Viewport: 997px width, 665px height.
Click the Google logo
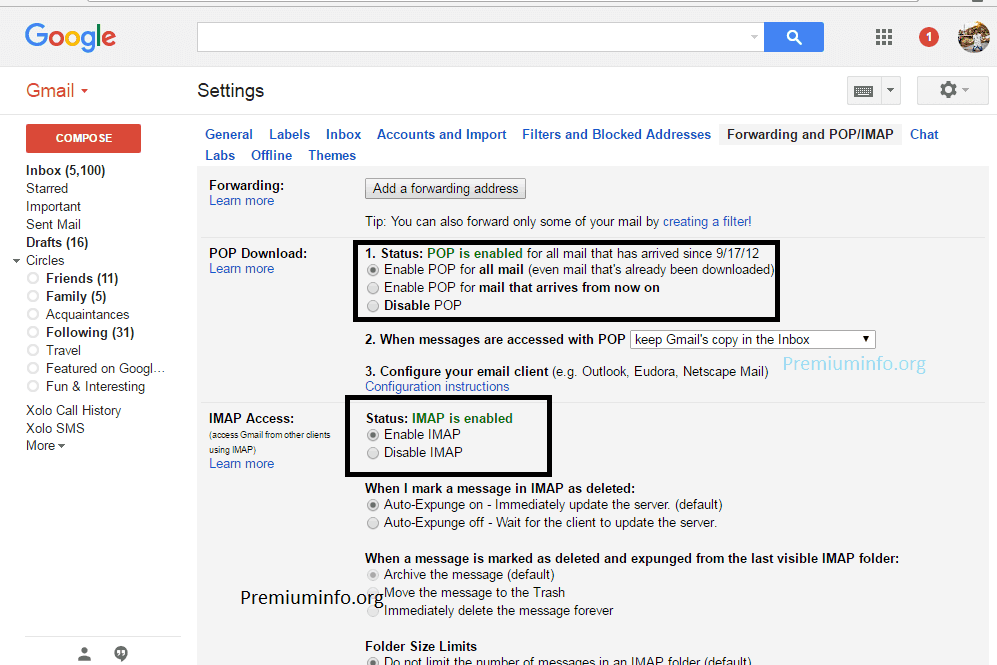pyautogui.click(x=68, y=37)
